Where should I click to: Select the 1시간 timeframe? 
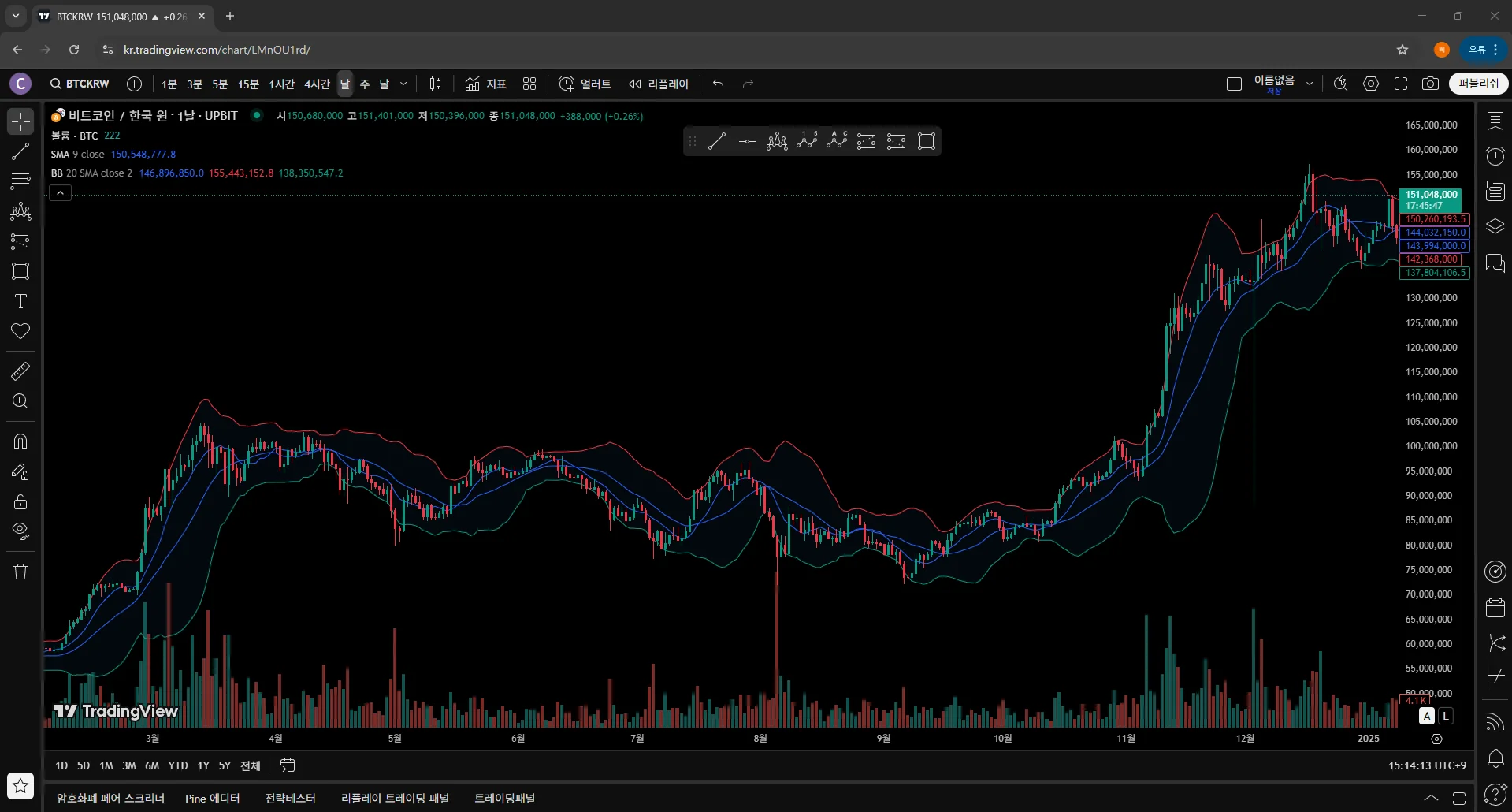point(281,84)
